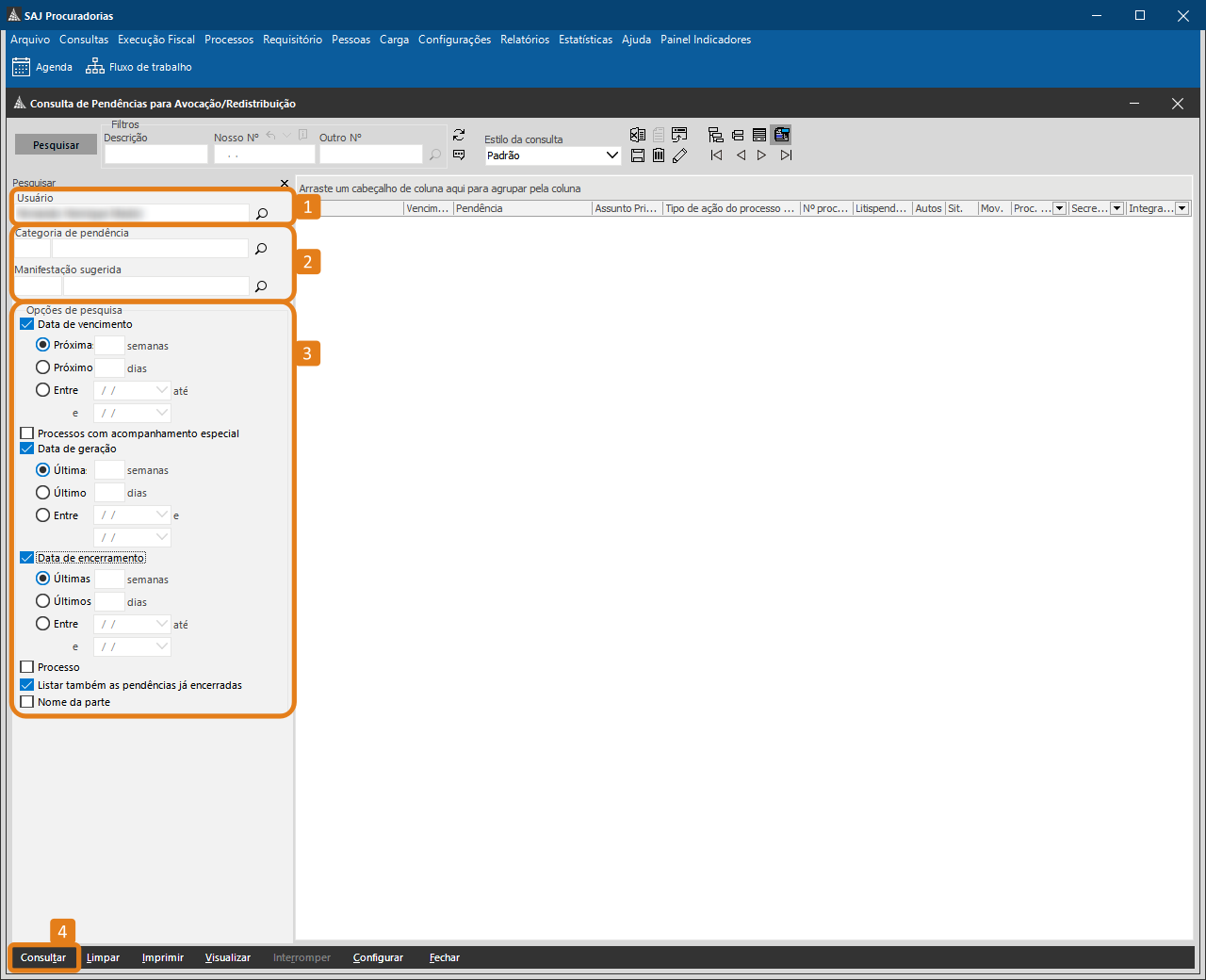1206x980 pixels.
Task: Open the Relatórios menu
Action: [525, 40]
